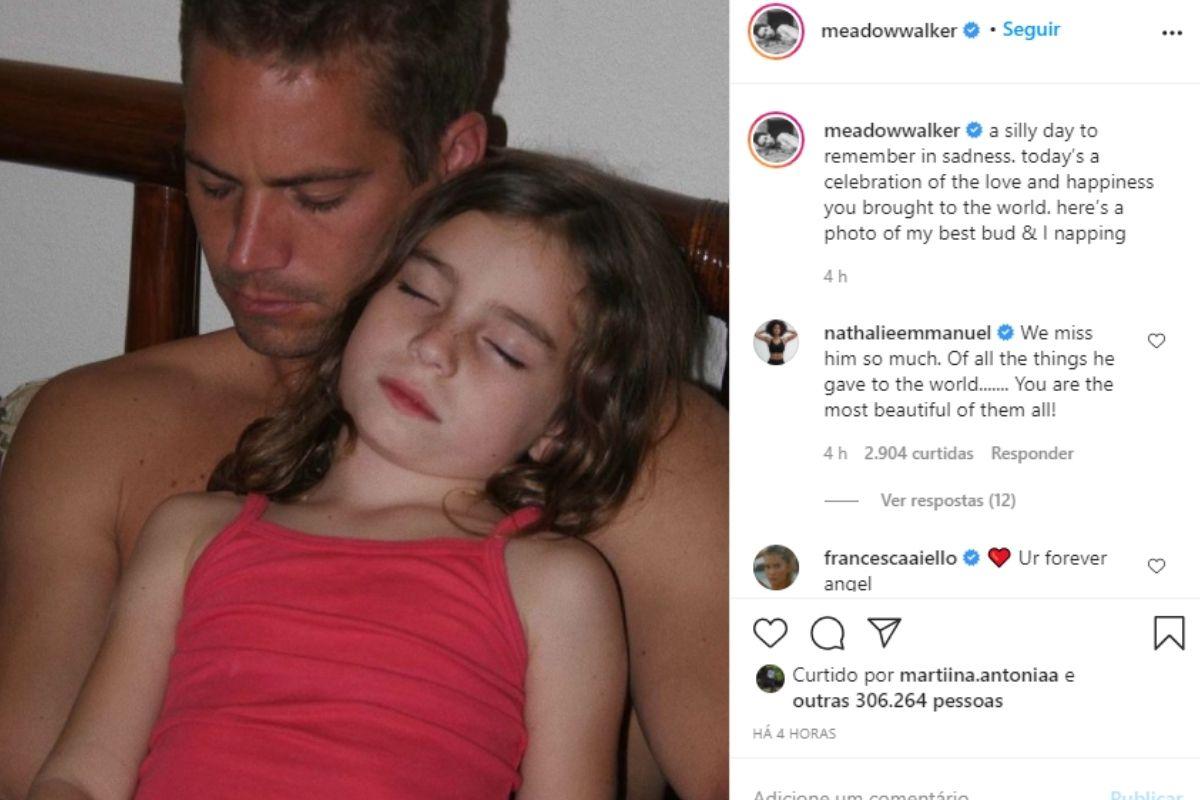Viewport: 1200px width, 800px height.
Task: Follow meadowwalker with the Seguir link
Action: (x=1031, y=30)
